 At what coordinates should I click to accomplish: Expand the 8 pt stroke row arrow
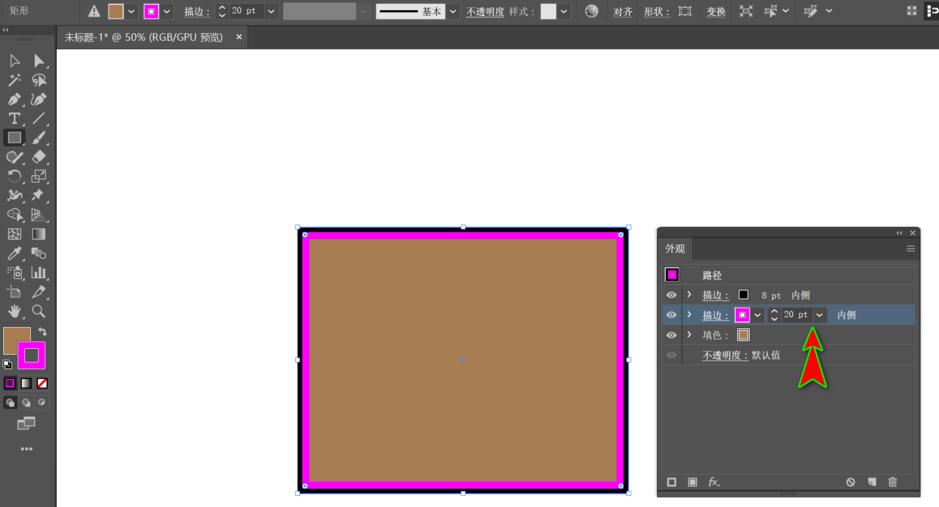coord(689,295)
